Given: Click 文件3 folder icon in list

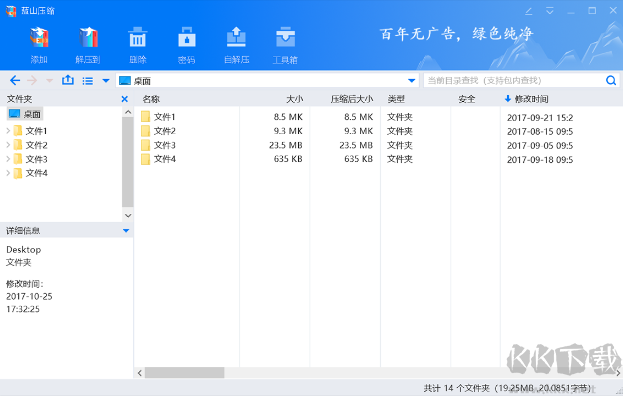Looking at the screenshot, I should (146, 145).
